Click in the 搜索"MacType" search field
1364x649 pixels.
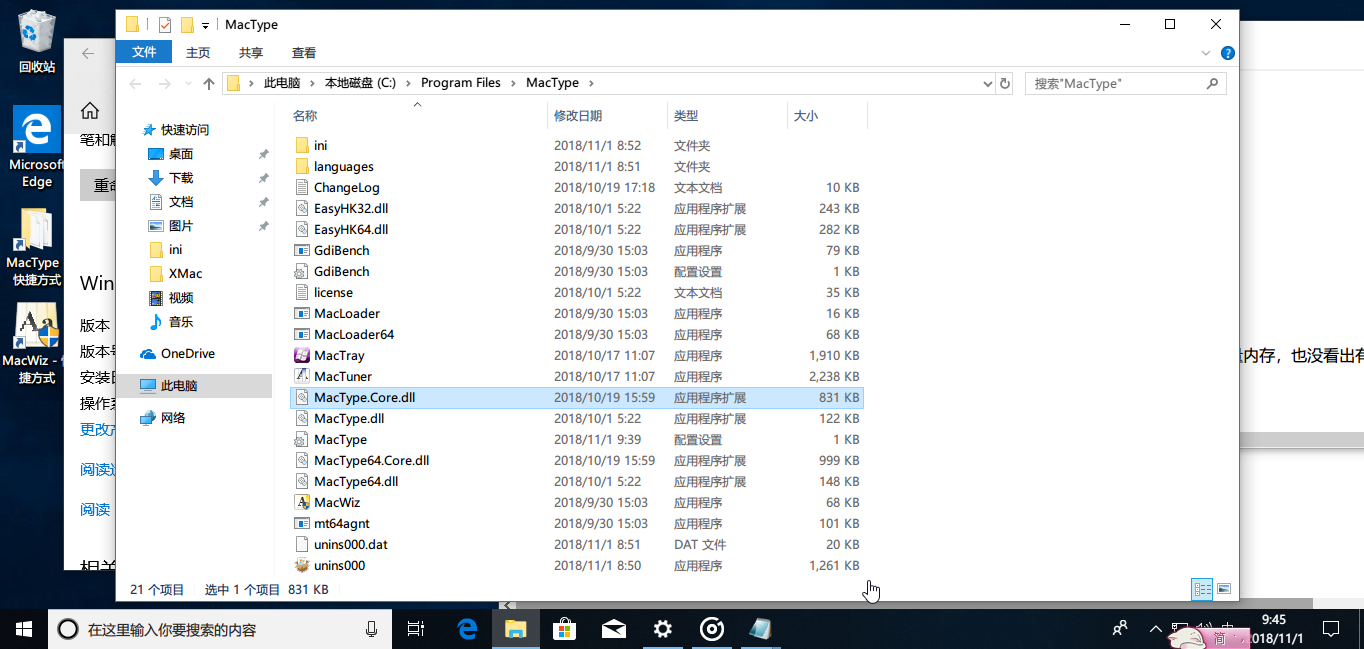[x=1126, y=84]
